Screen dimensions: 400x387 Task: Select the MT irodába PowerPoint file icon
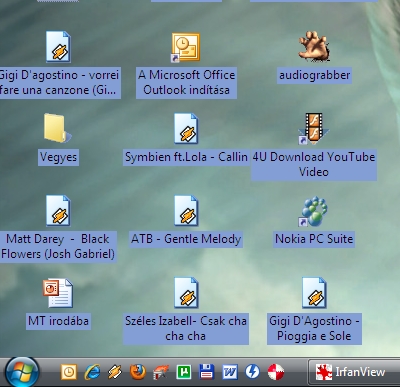pos(58,293)
